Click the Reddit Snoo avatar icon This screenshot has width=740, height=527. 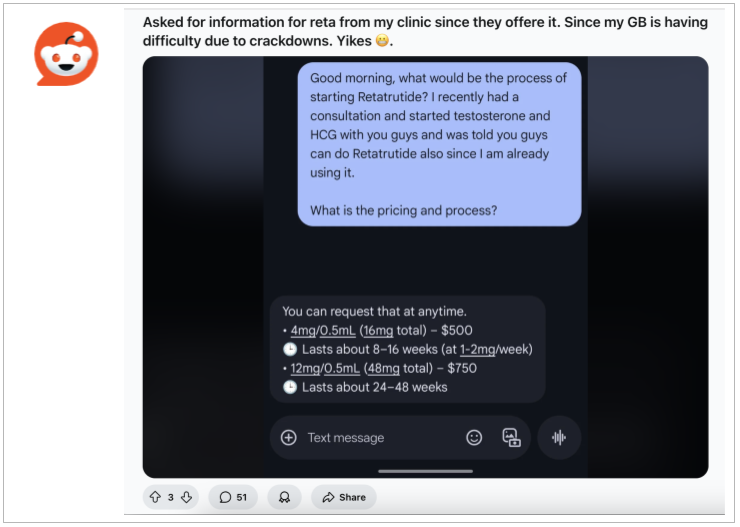[66, 54]
